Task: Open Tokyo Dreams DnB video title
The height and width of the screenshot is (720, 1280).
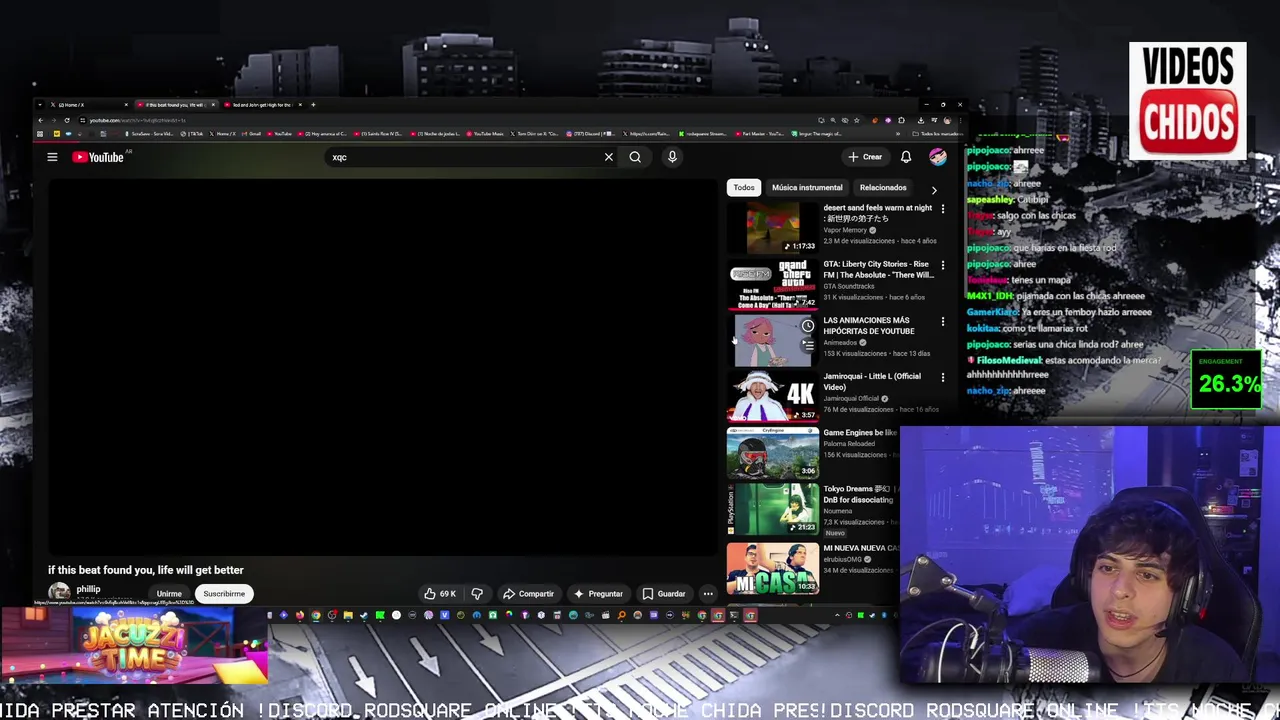Action: pyautogui.click(x=860, y=494)
